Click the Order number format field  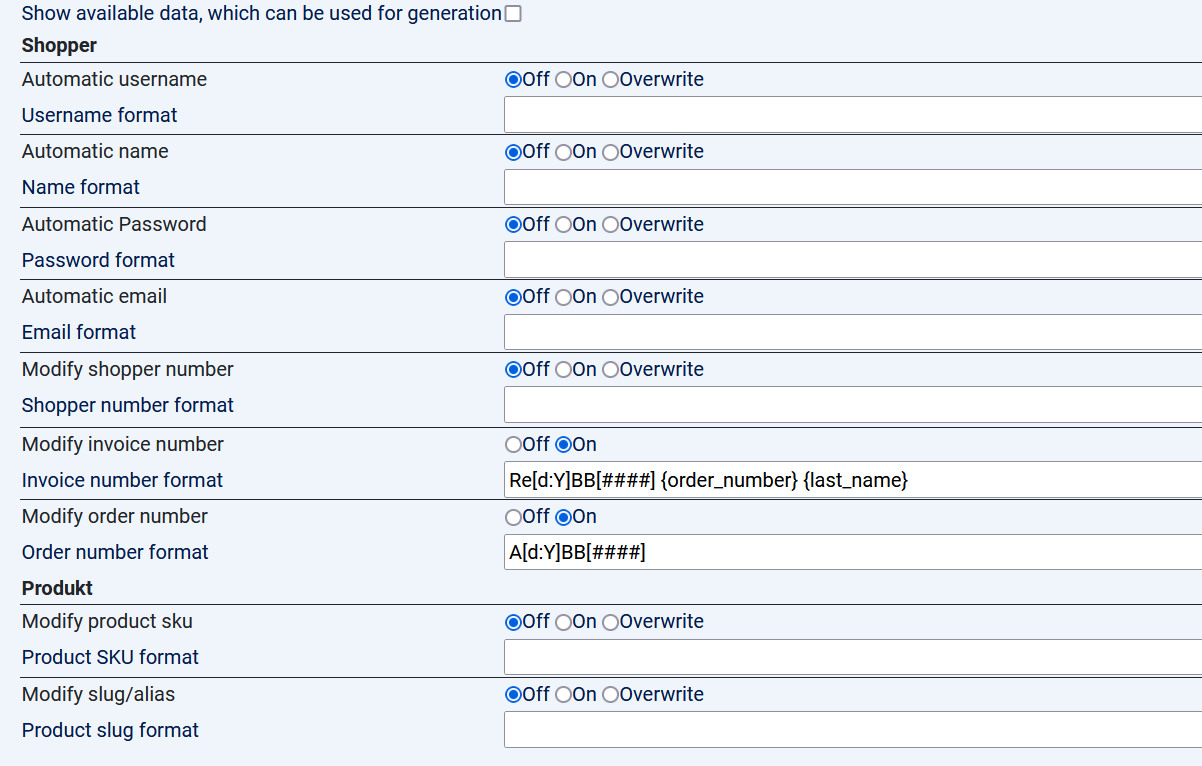click(852, 552)
